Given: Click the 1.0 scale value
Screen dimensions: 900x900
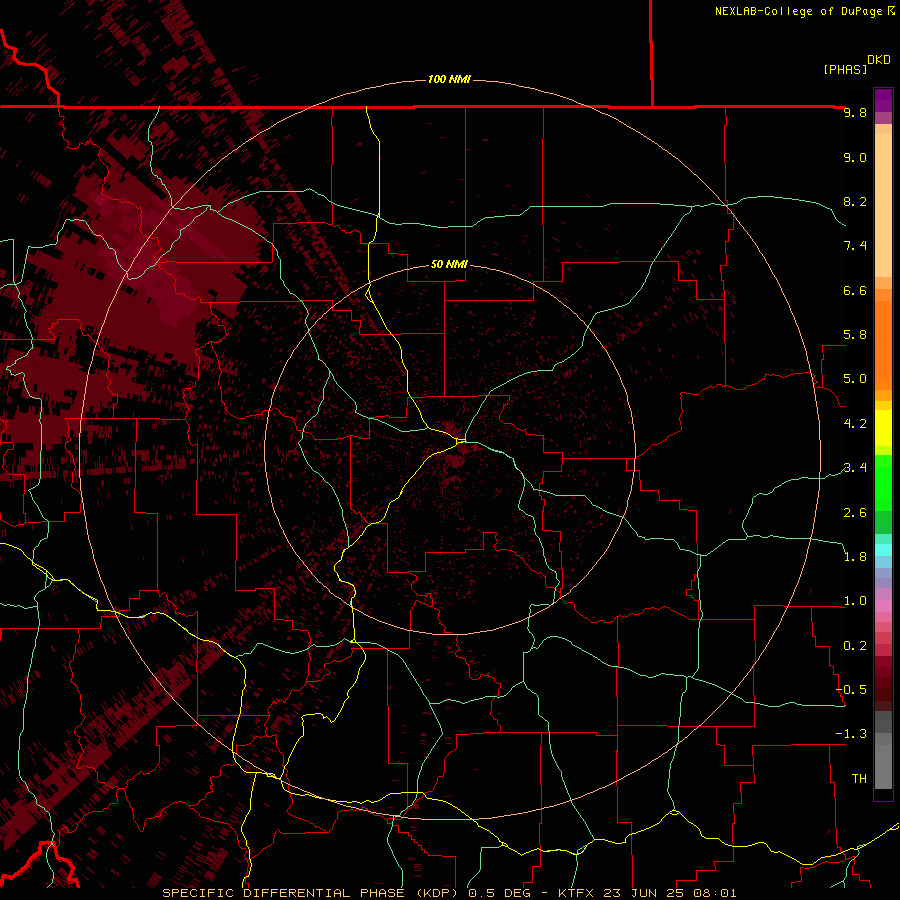Looking at the screenshot, I should 855,601.
